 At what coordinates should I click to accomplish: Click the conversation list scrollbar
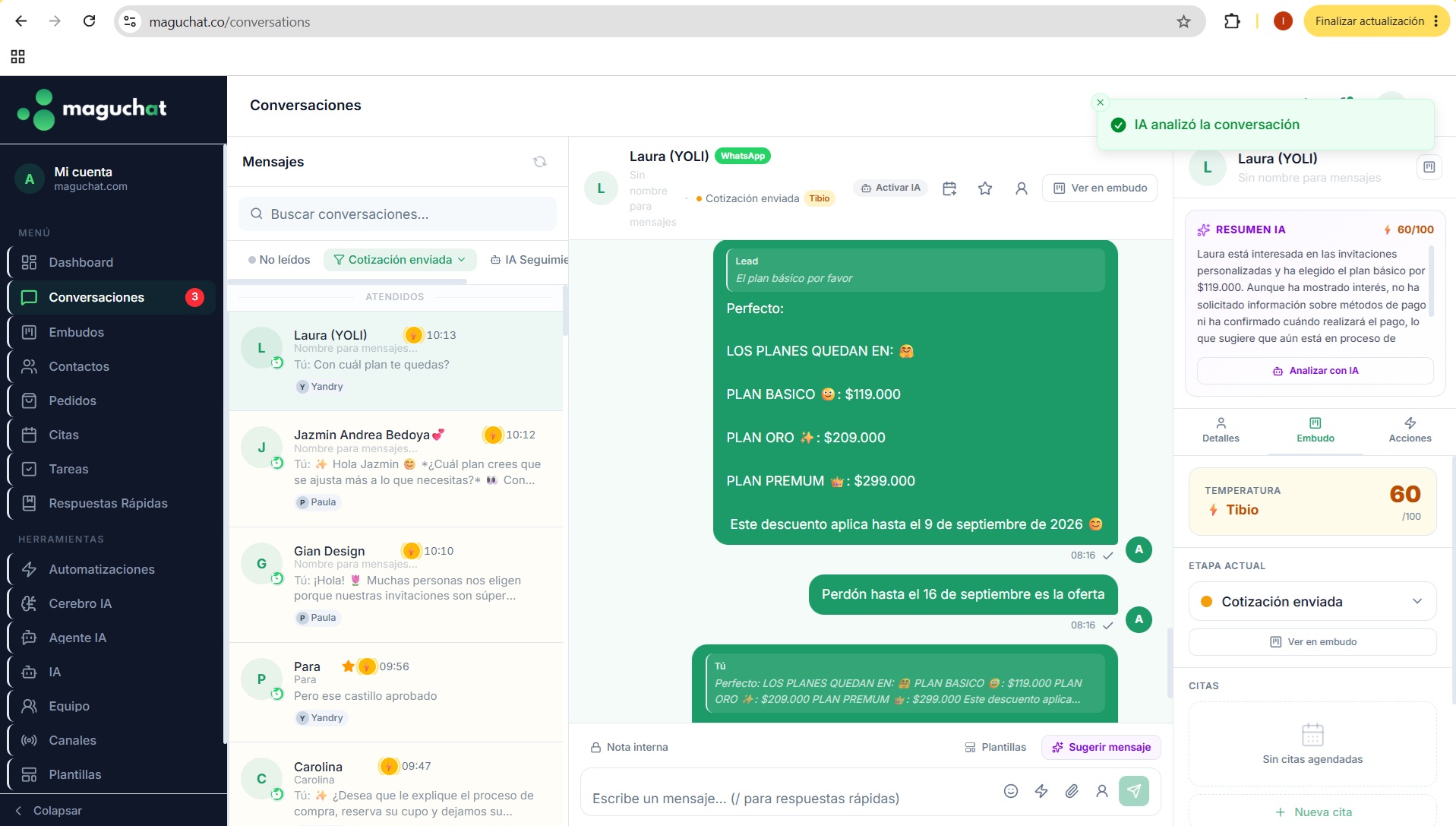coord(565,310)
